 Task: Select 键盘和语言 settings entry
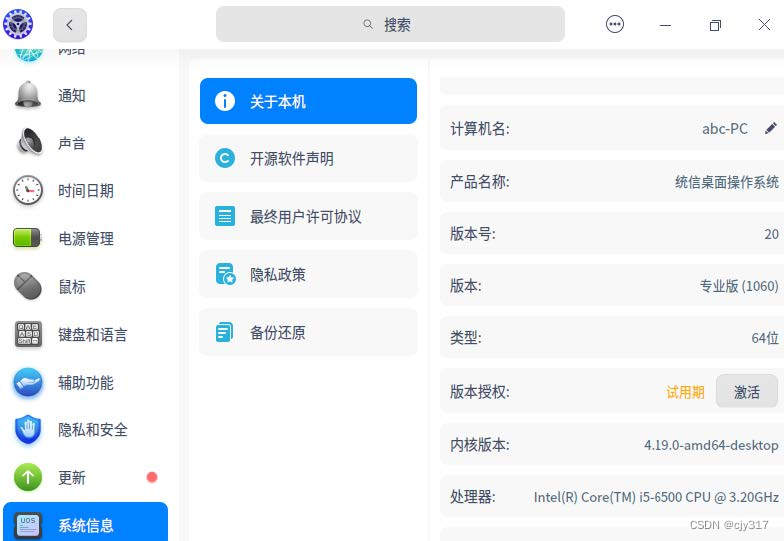click(92, 334)
